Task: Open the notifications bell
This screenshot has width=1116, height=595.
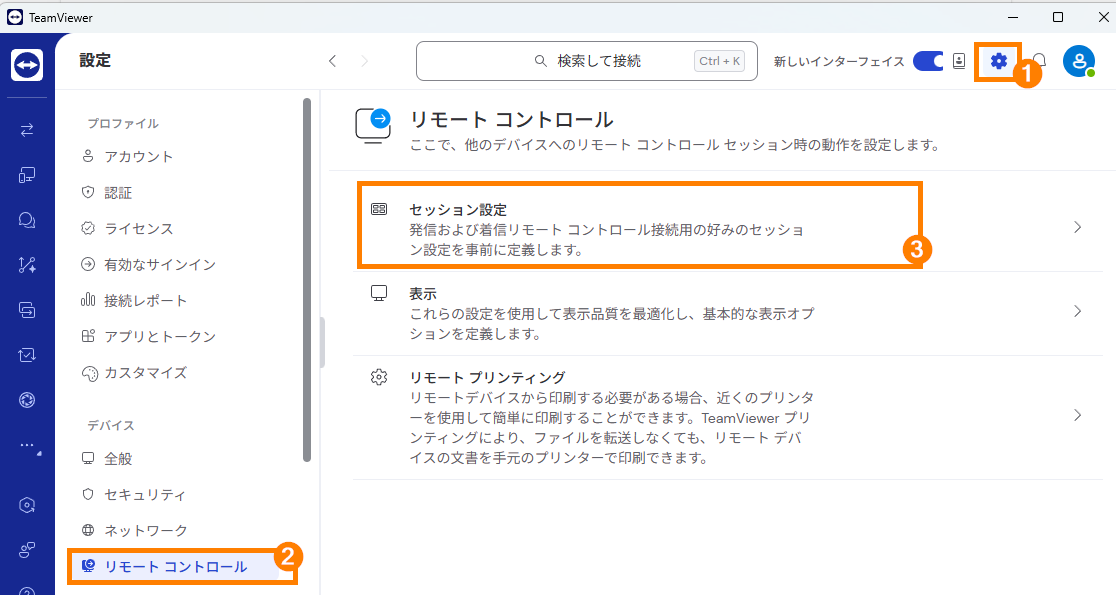Action: click(x=1039, y=61)
